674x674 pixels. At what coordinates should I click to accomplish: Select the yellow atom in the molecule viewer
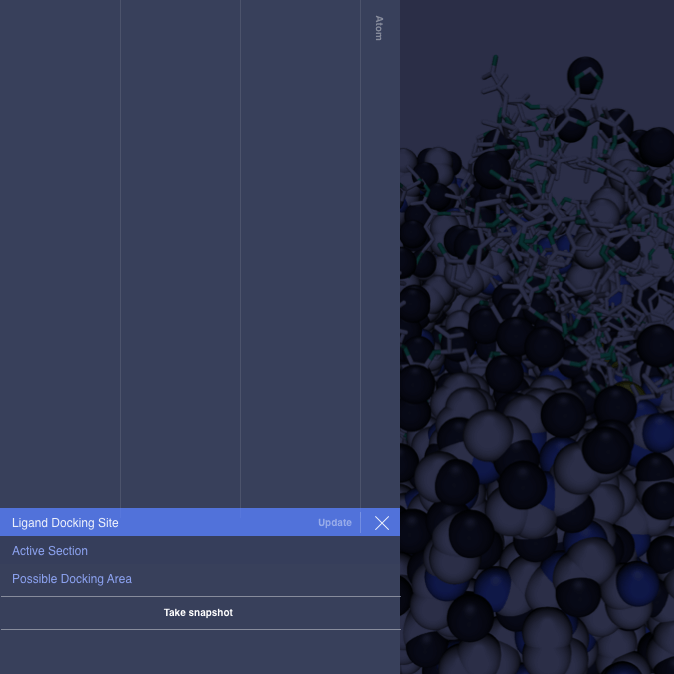tap(628, 390)
